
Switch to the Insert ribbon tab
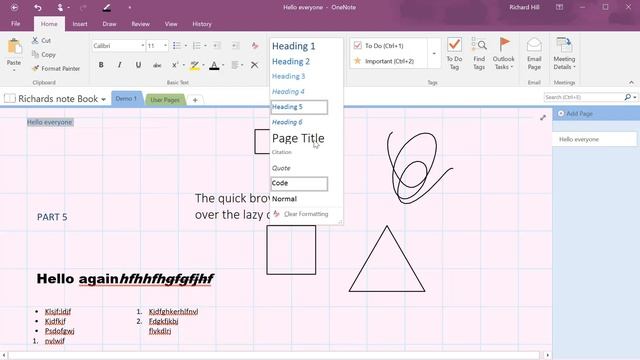(80, 24)
